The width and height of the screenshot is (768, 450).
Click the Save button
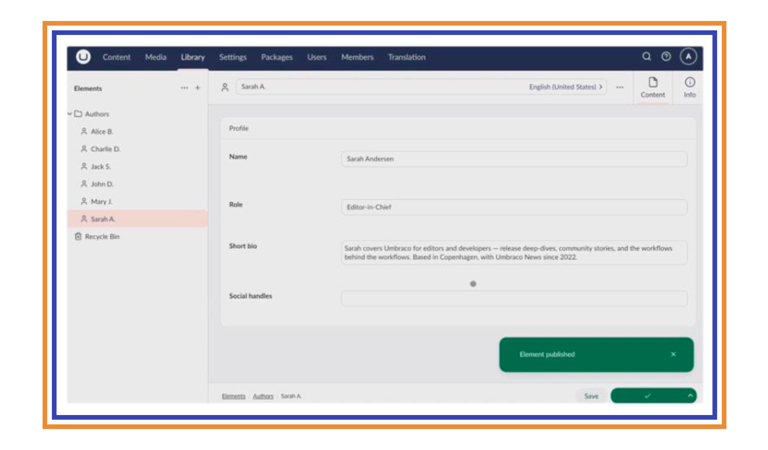coord(591,396)
